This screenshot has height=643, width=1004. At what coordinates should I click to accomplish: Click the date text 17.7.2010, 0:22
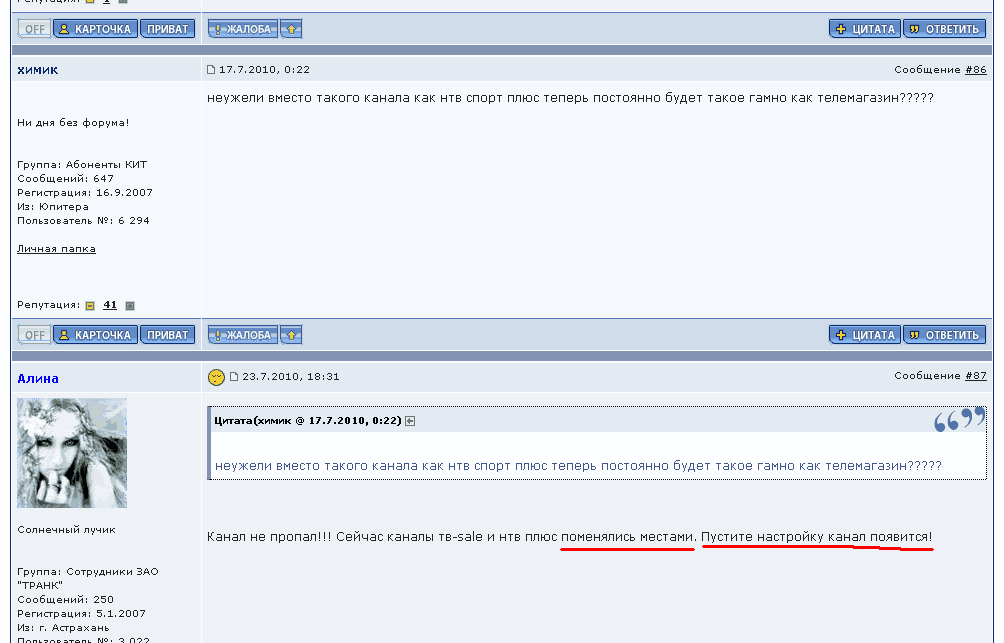(x=264, y=69)
